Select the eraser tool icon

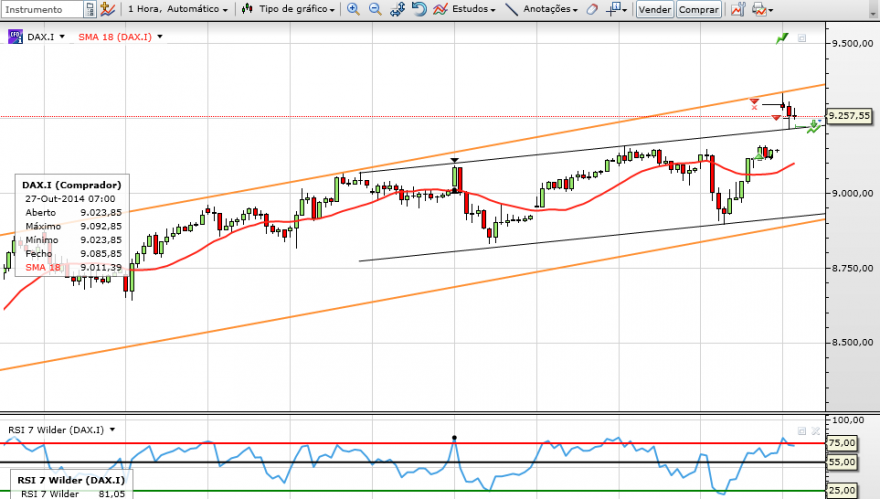[x=592, y=9]
